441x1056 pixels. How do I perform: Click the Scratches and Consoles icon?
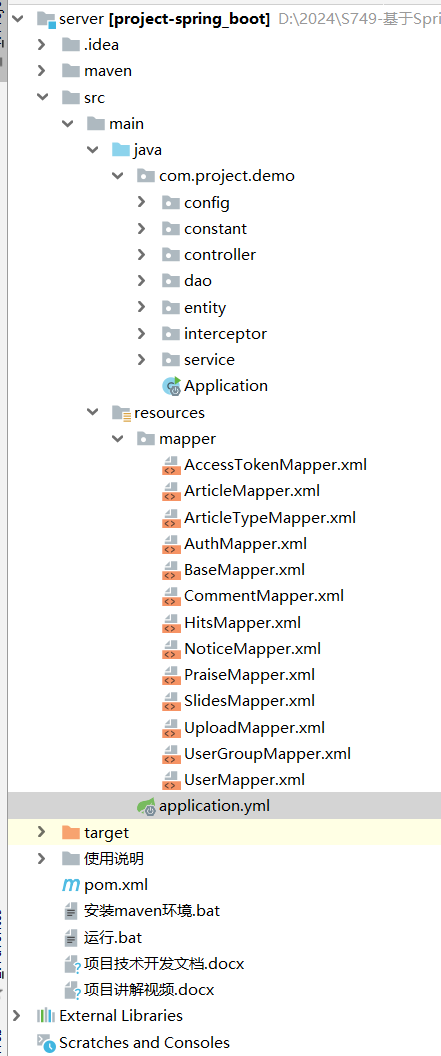pyautogui.click(x=46, y=1043)
